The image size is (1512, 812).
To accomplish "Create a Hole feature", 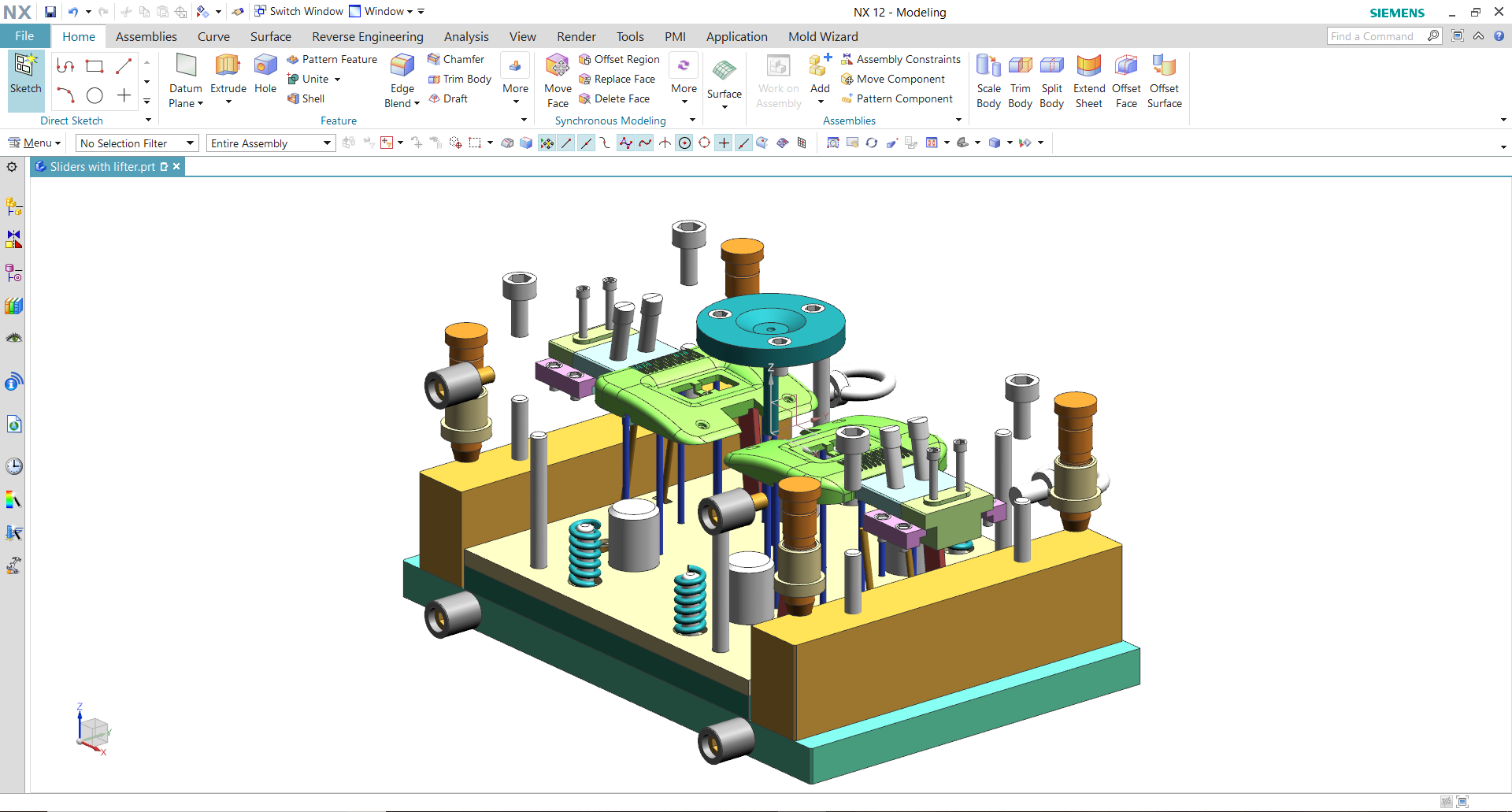I will 265,74.
